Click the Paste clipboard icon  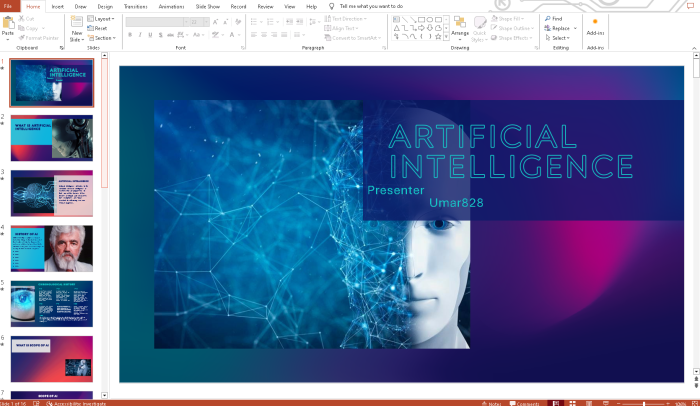pyautogui.click(x=8, y=23)
